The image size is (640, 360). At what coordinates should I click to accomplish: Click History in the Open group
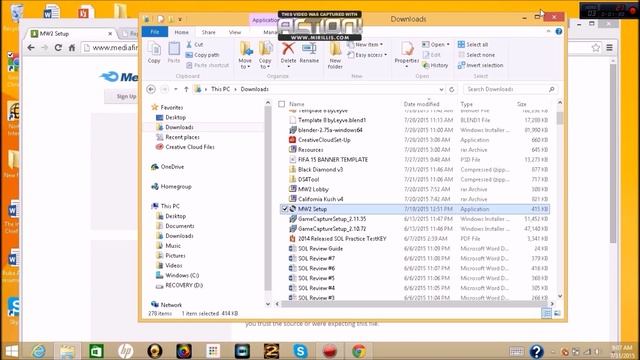coord(435,65)
